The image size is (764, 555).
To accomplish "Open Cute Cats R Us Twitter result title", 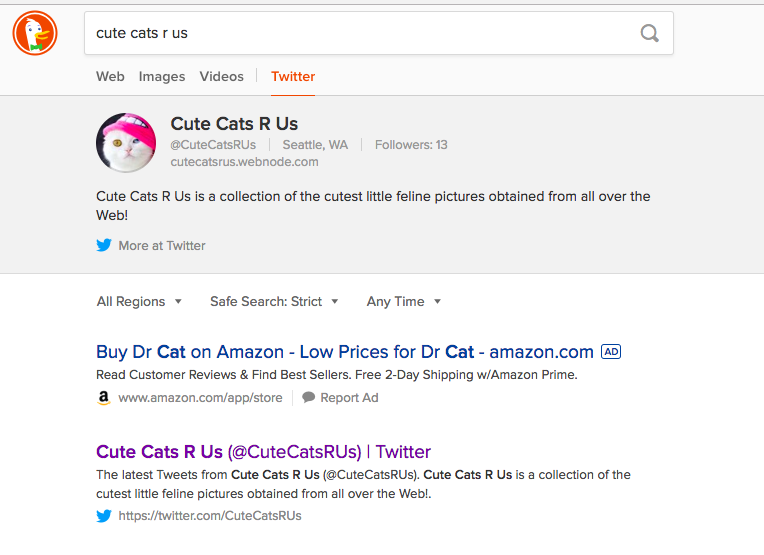I will [263, 452].
